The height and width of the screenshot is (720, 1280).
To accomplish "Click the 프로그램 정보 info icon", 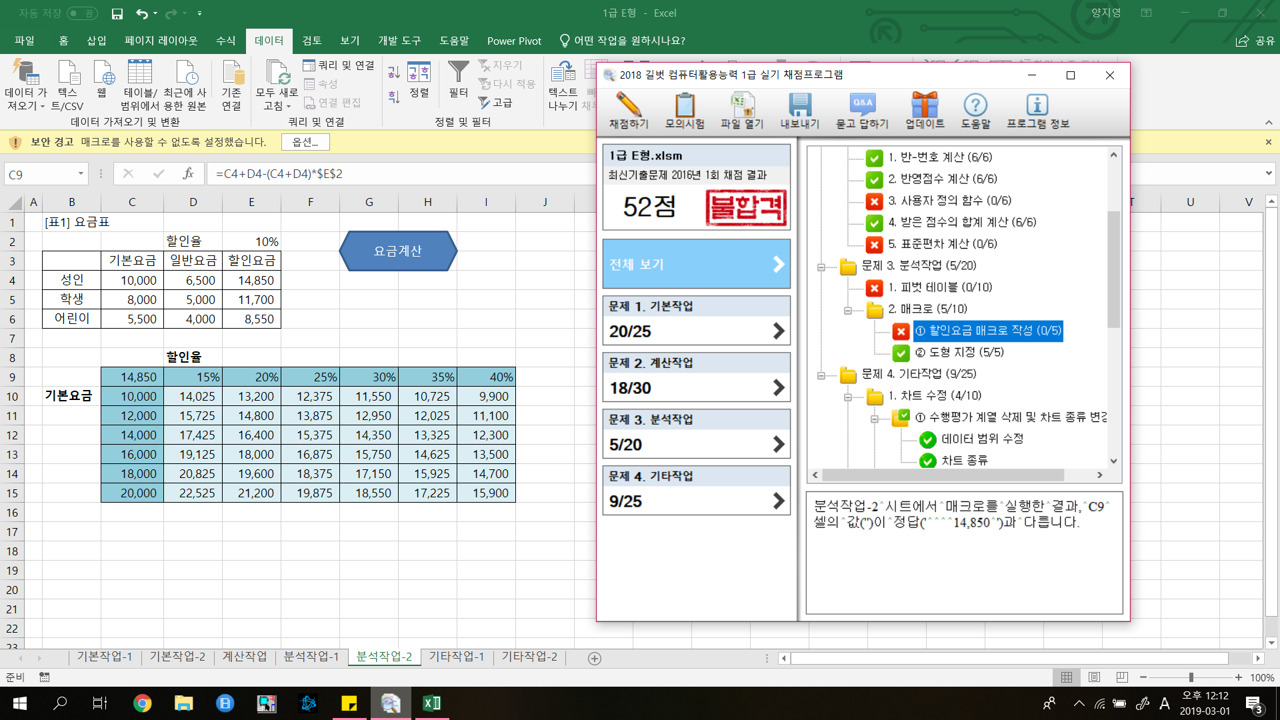I will pos(1037,105).
